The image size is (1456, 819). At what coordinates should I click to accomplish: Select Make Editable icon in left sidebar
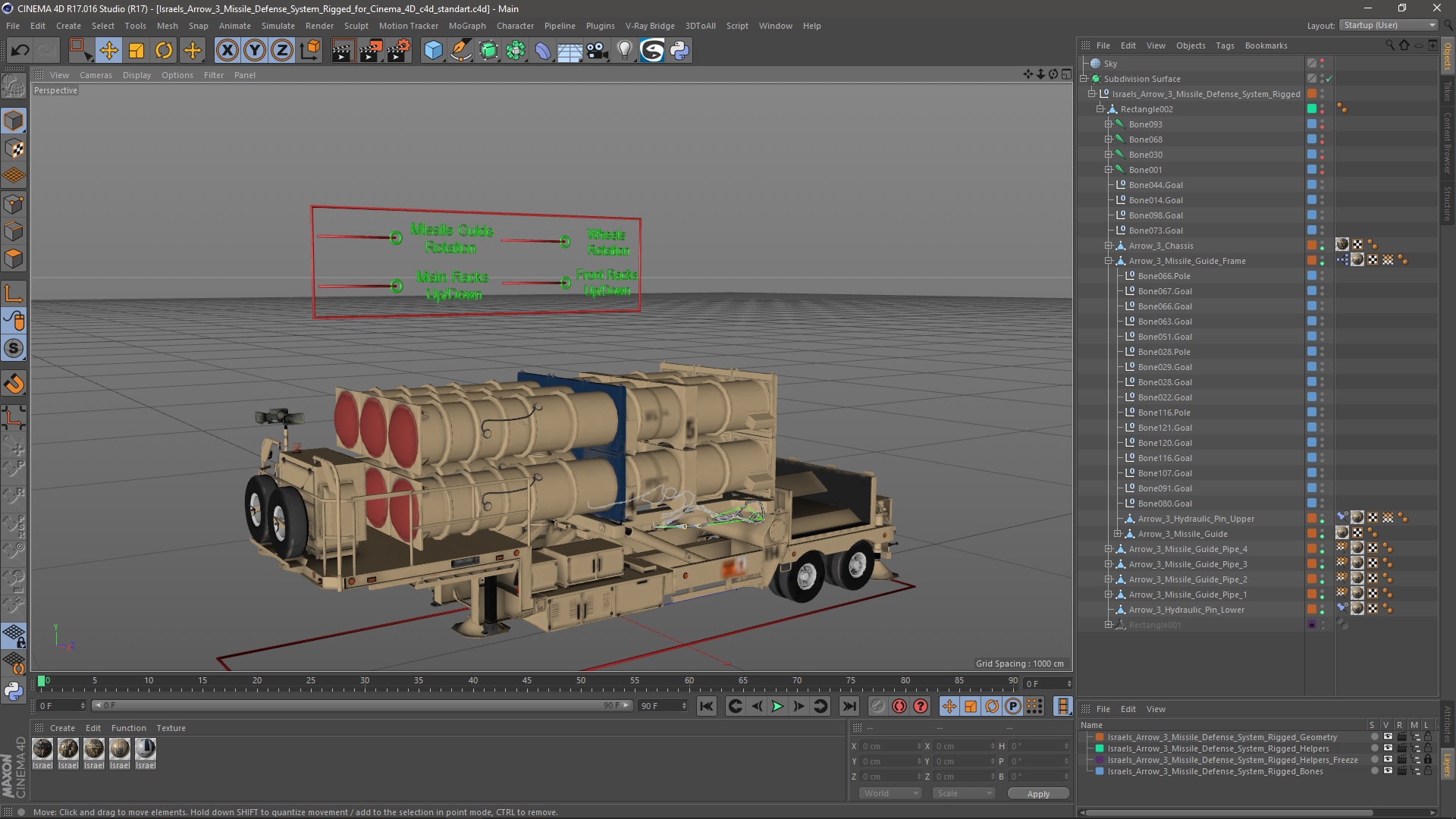tap(14, 86)
